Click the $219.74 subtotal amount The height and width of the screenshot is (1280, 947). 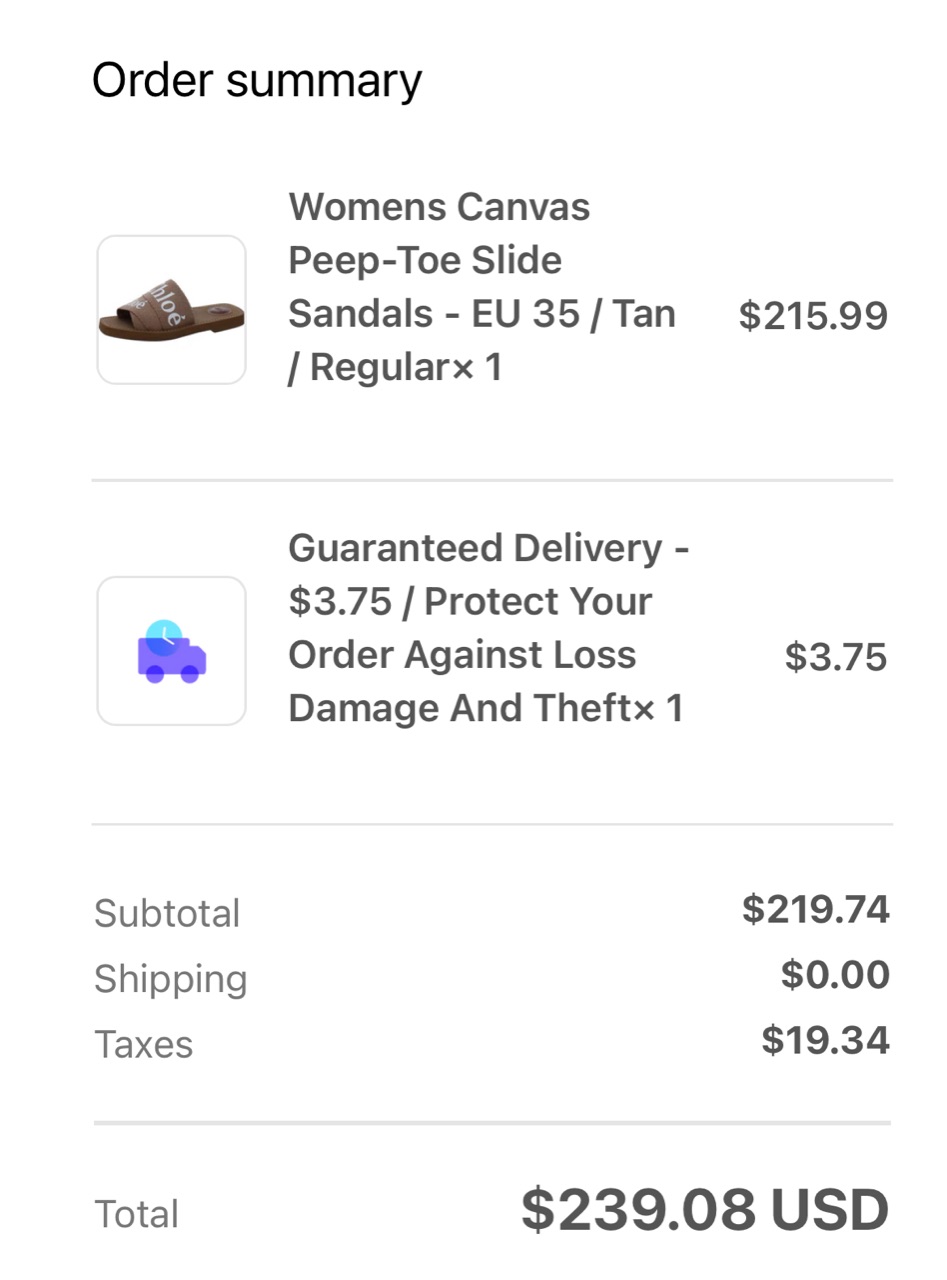click(x=816, y=910)
